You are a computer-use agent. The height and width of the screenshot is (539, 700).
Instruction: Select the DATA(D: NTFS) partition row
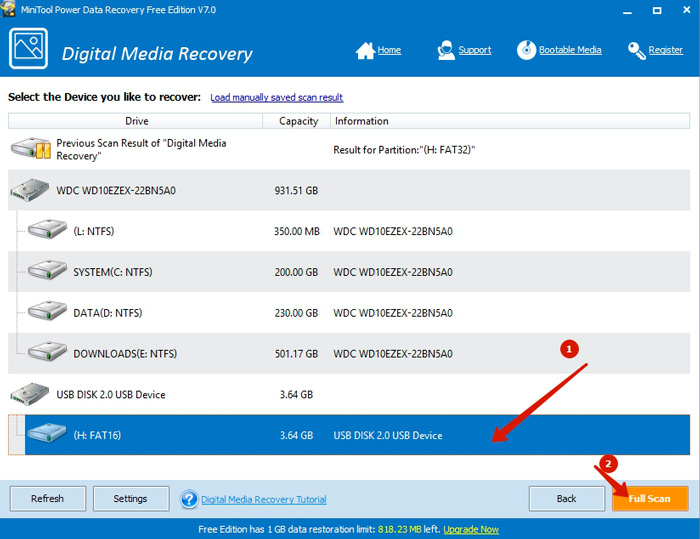349,313
